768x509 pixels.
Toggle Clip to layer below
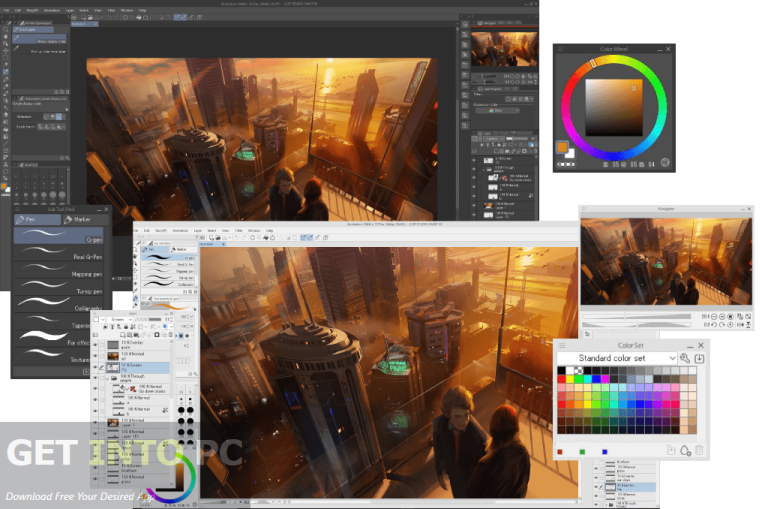(105, 327)
